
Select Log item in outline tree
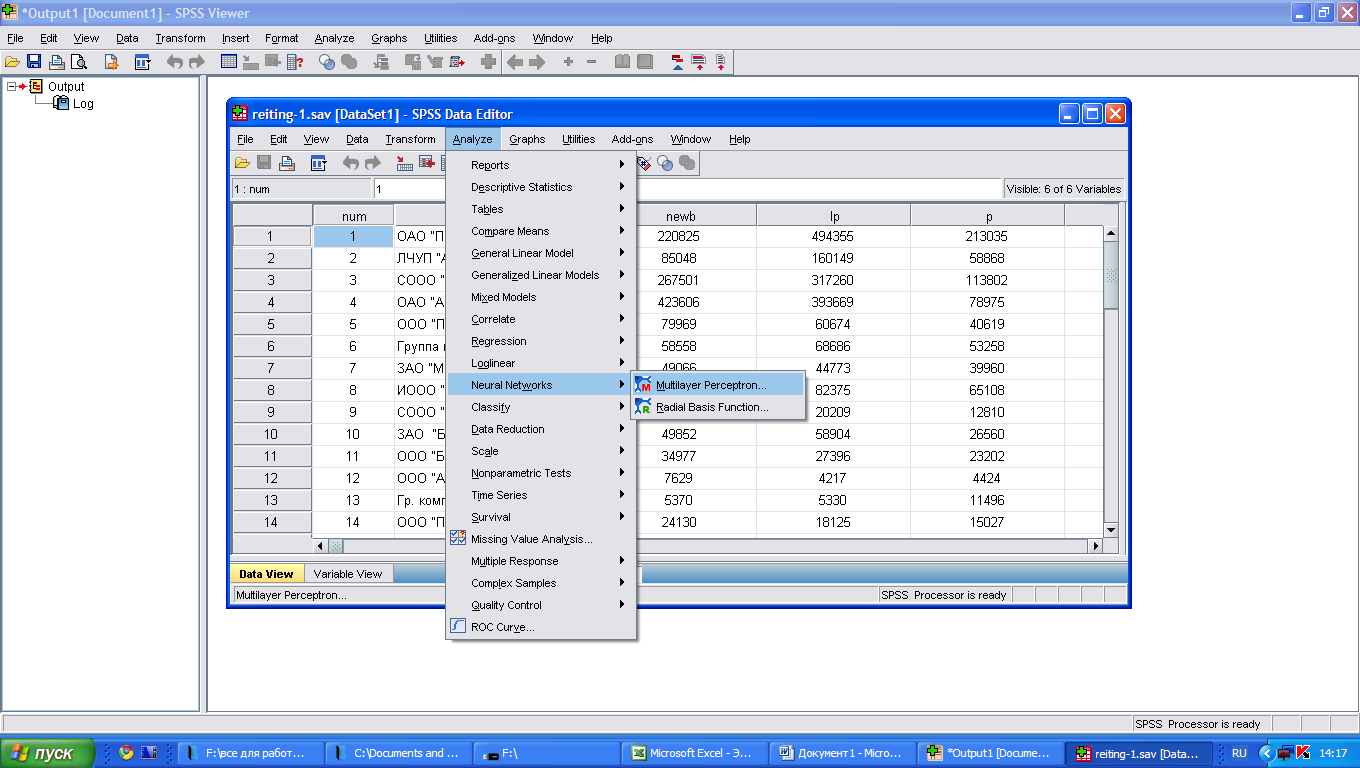pyautogui.click(x=83, y=104)
